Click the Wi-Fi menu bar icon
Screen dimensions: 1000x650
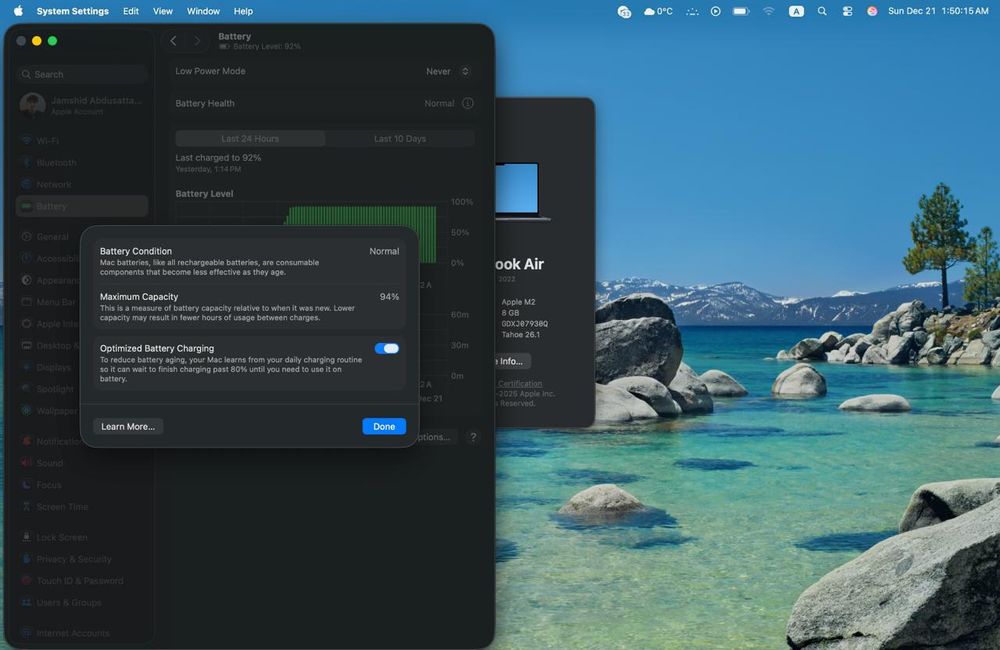[x=769, y=11]
